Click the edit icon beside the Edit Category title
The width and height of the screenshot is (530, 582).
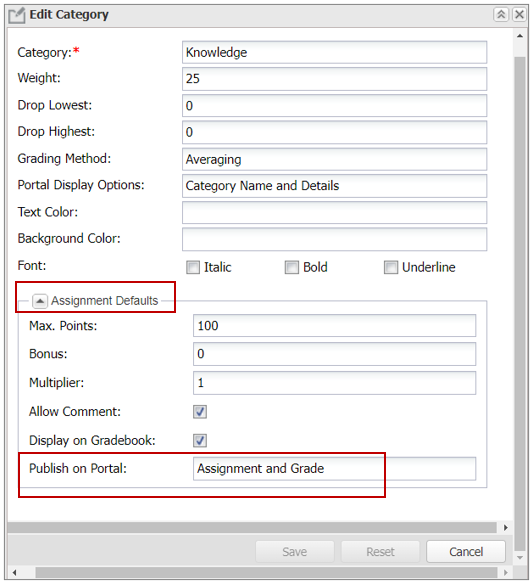point(16,15)
